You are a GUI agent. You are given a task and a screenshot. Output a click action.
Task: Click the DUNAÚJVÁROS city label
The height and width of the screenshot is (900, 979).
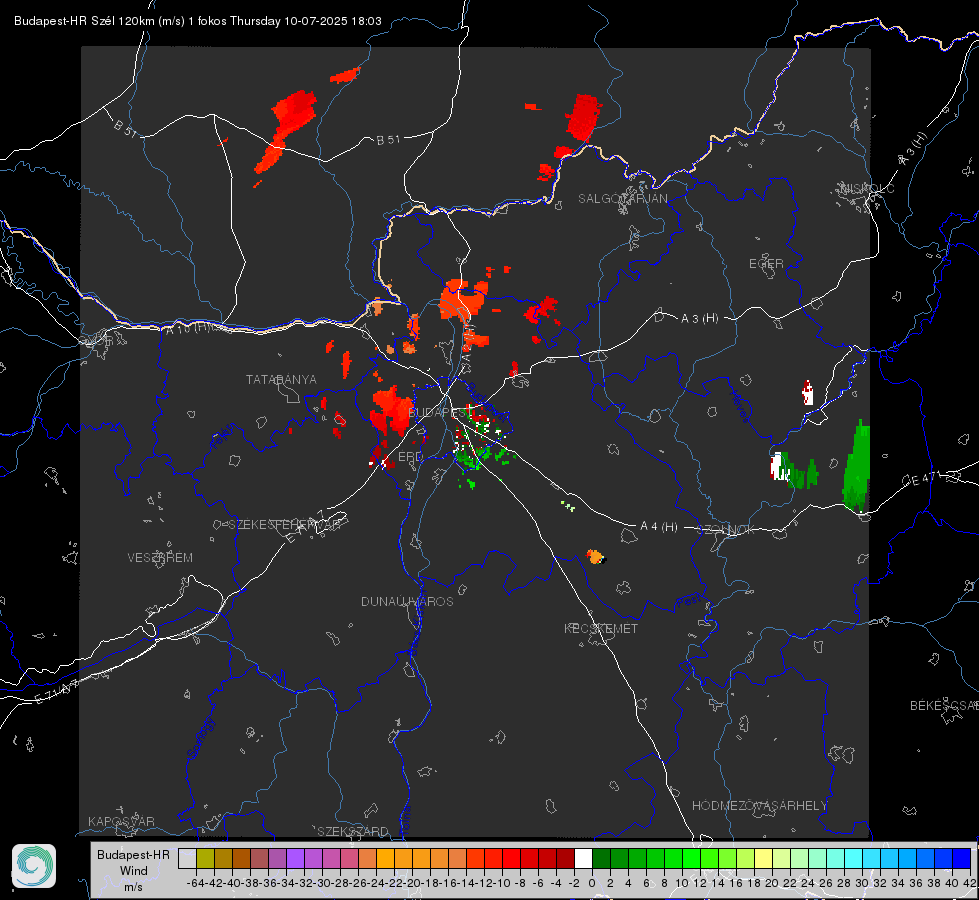click(x=407, y=601)
